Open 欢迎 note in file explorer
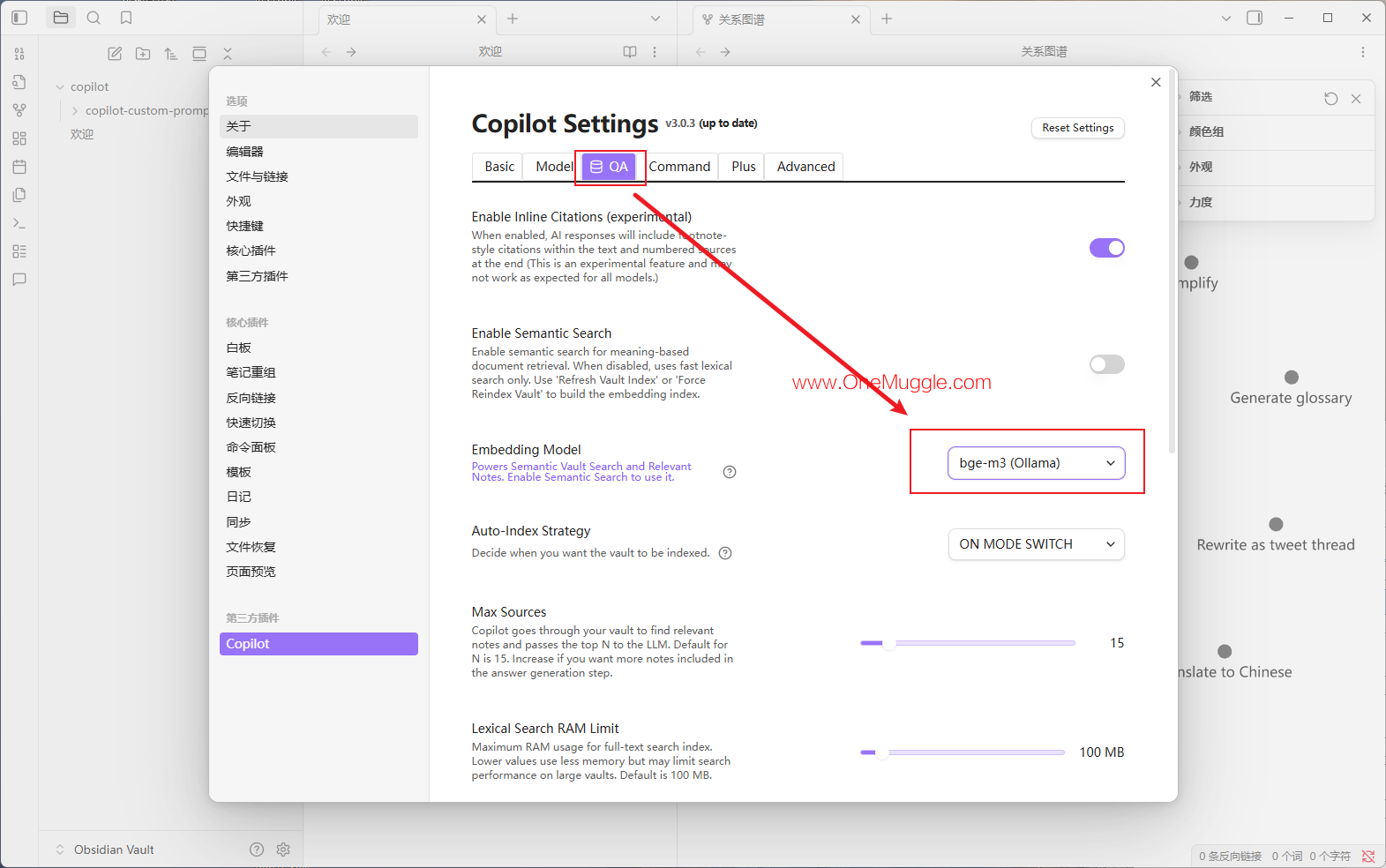The image size is (1386, 868). [x=82, y=134]
